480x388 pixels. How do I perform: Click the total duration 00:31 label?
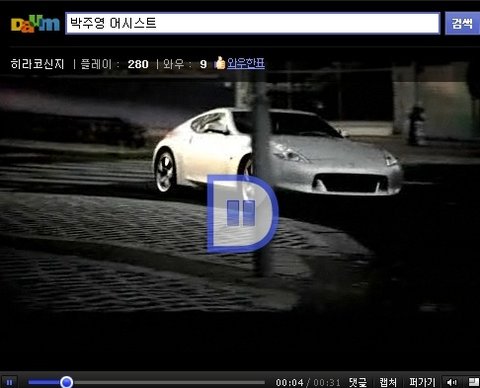(327, 382)
